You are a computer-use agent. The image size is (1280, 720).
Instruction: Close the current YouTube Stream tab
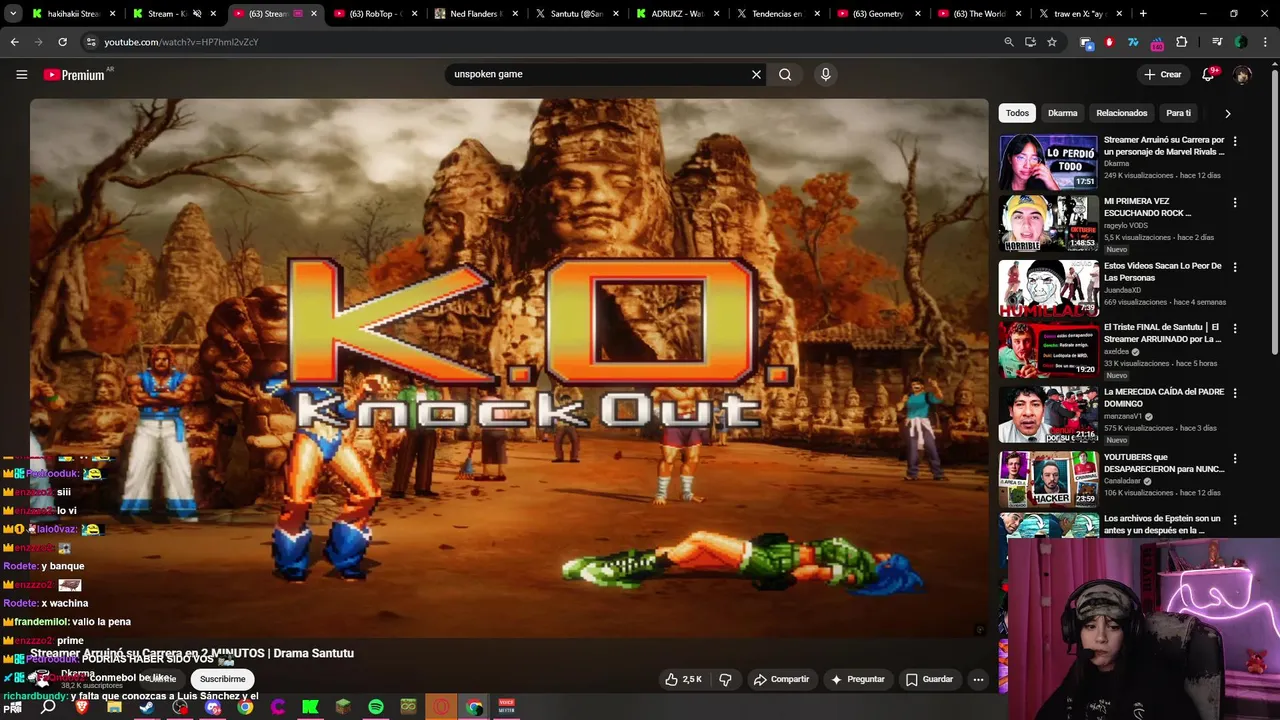[314, 14]
